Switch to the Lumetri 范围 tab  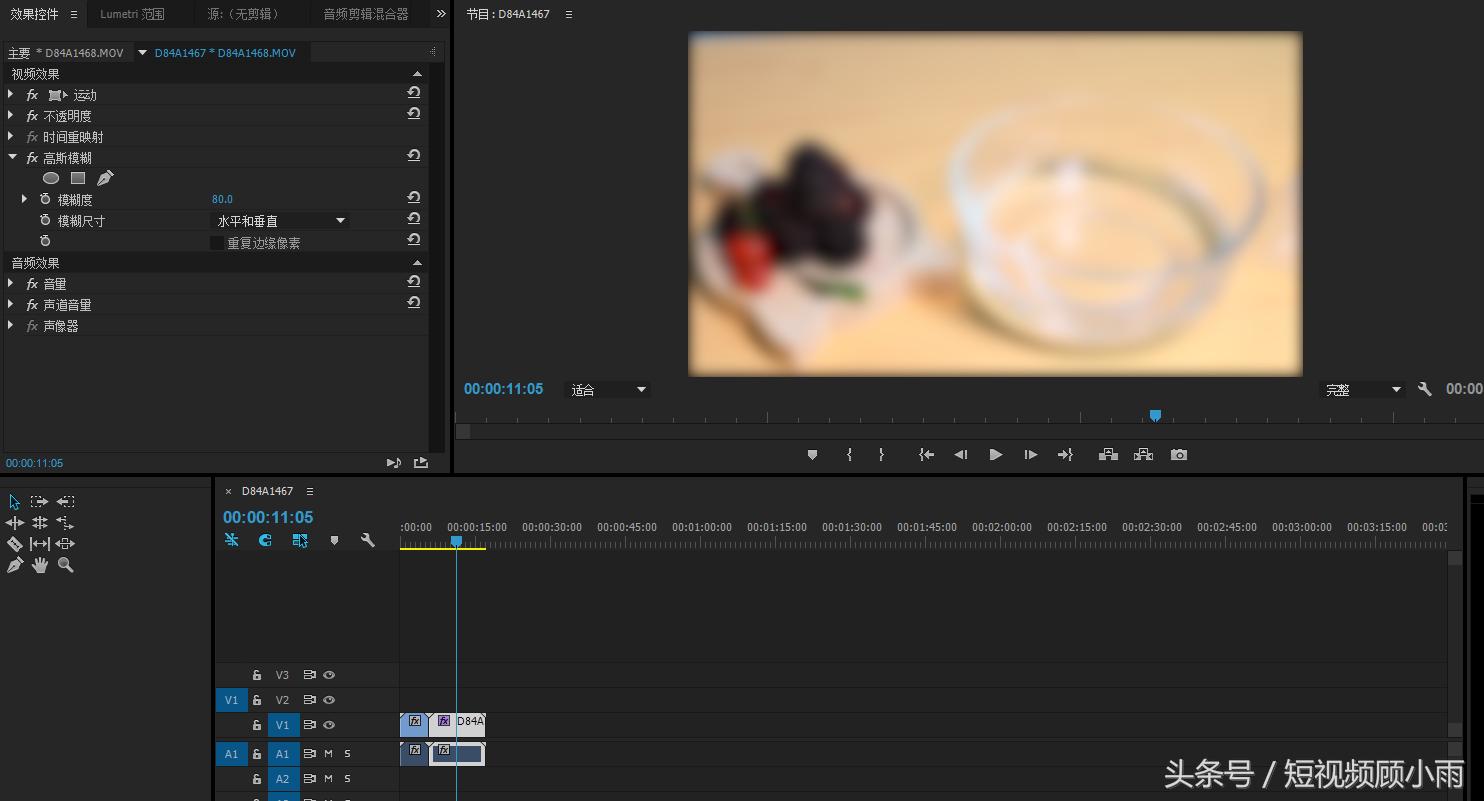tap(132, 14)
